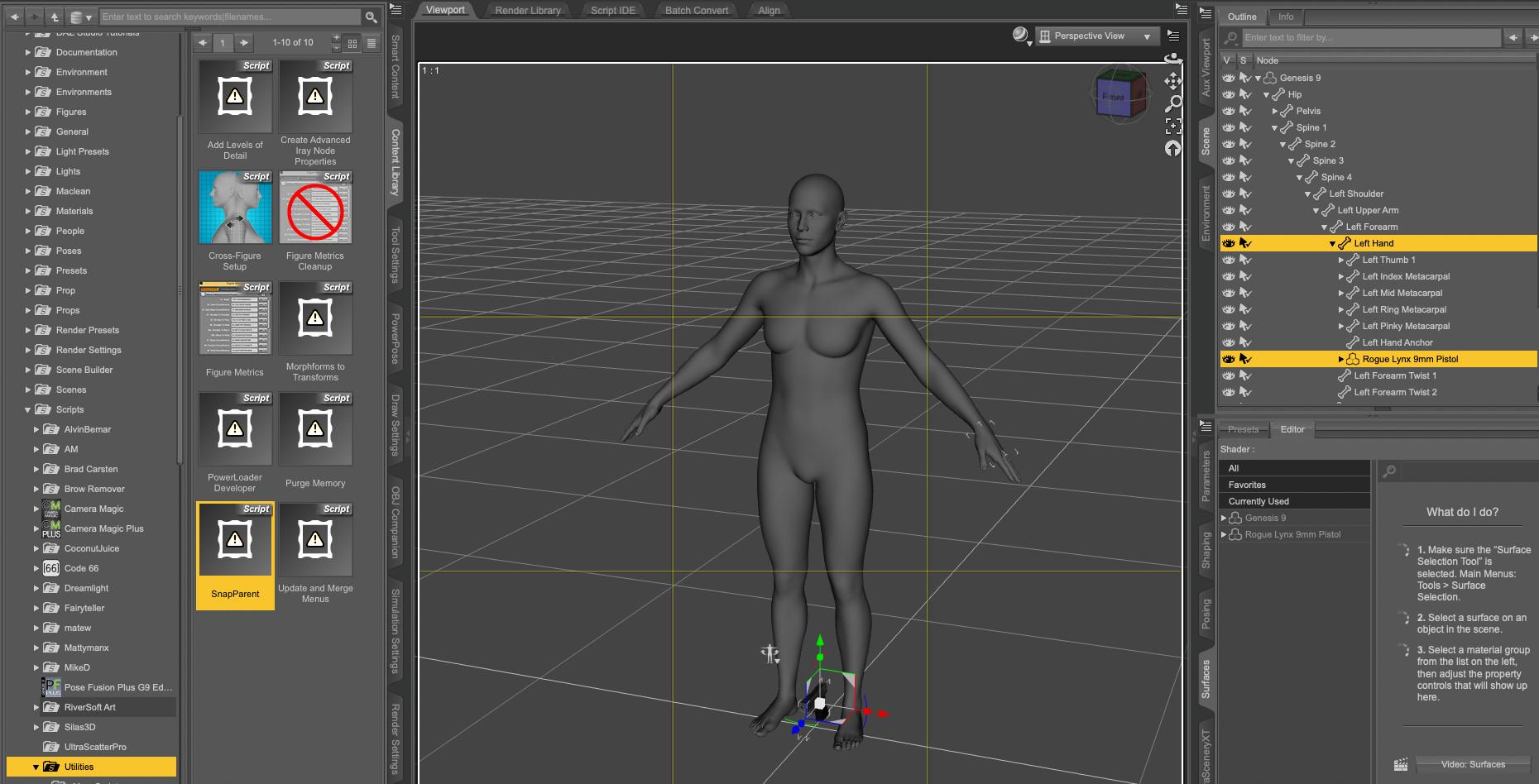Select the PowerLoader Developer script icon
Screen dimensions: 1539x784
pyautogui.click(x=235, y=429)
